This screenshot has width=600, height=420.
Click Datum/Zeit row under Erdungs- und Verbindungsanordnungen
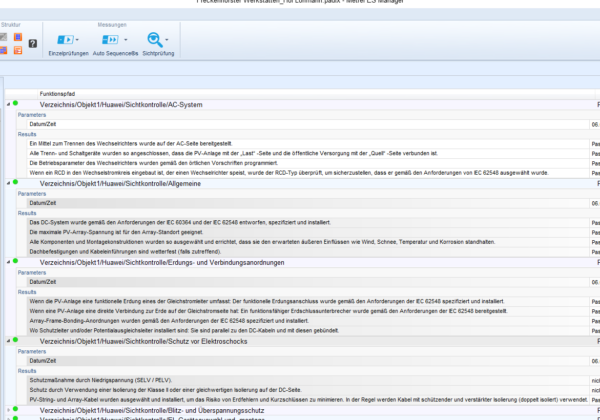point(308,282)
